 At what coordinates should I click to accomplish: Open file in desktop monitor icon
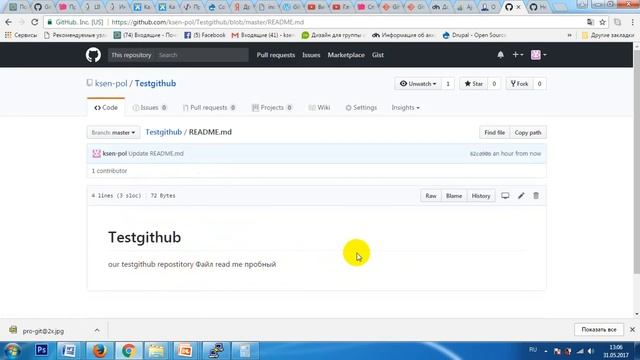click(x=505, y=196)
